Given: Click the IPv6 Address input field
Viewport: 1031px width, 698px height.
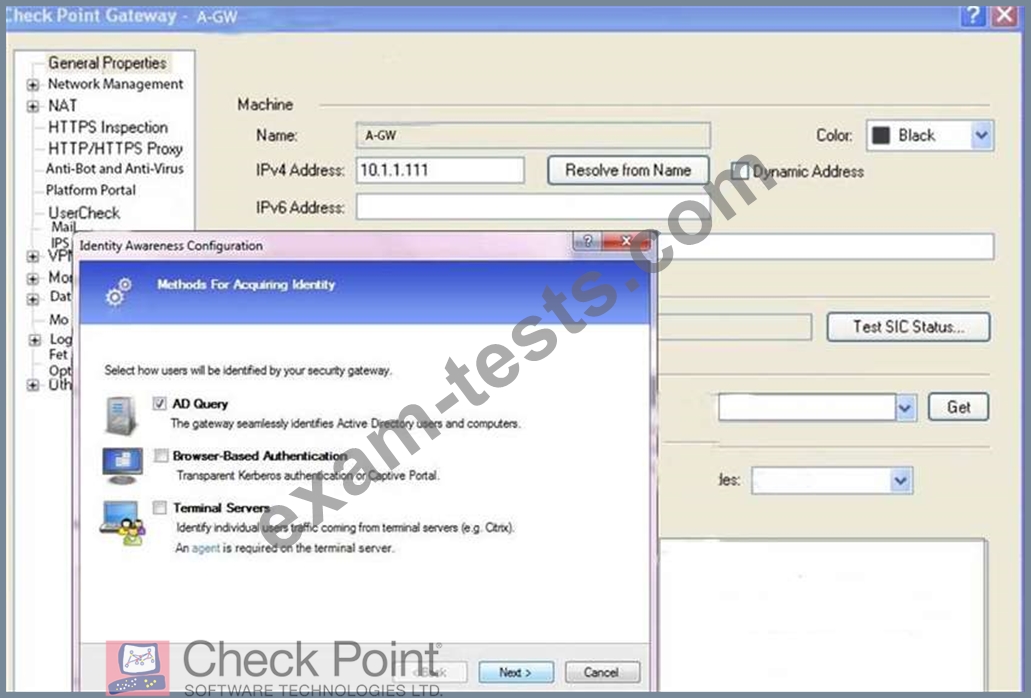Looking at the screenshot, I should [x=532, y=208].
